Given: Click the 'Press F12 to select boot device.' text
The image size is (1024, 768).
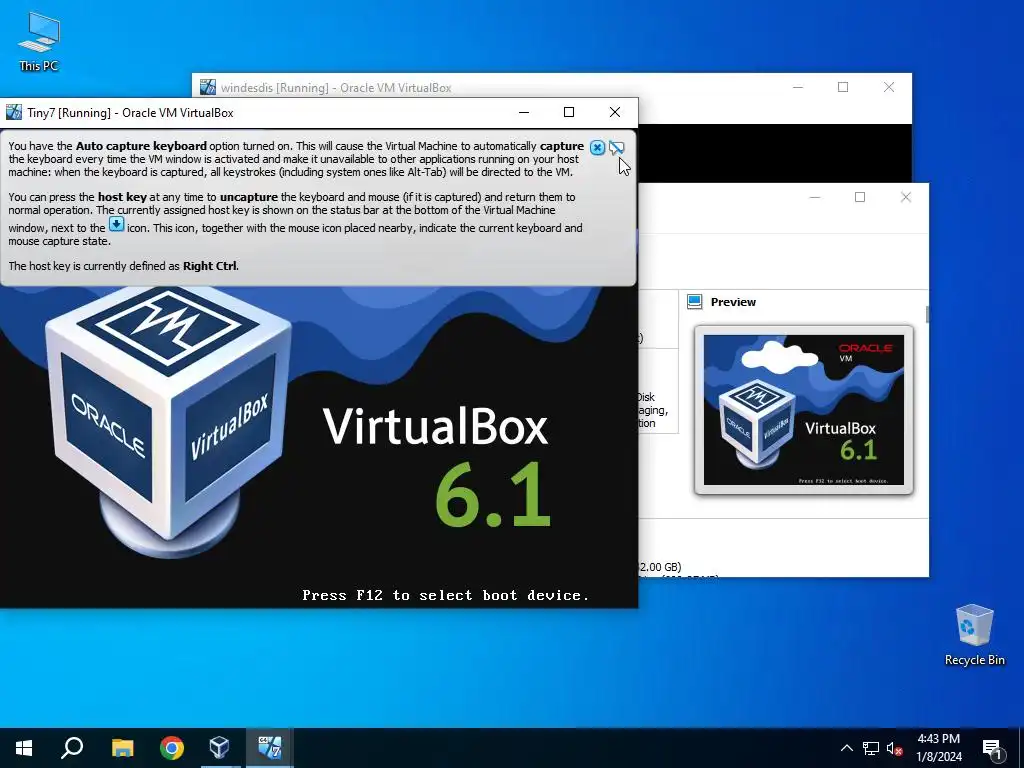Looking at the screenshot, I should (445, 595).
